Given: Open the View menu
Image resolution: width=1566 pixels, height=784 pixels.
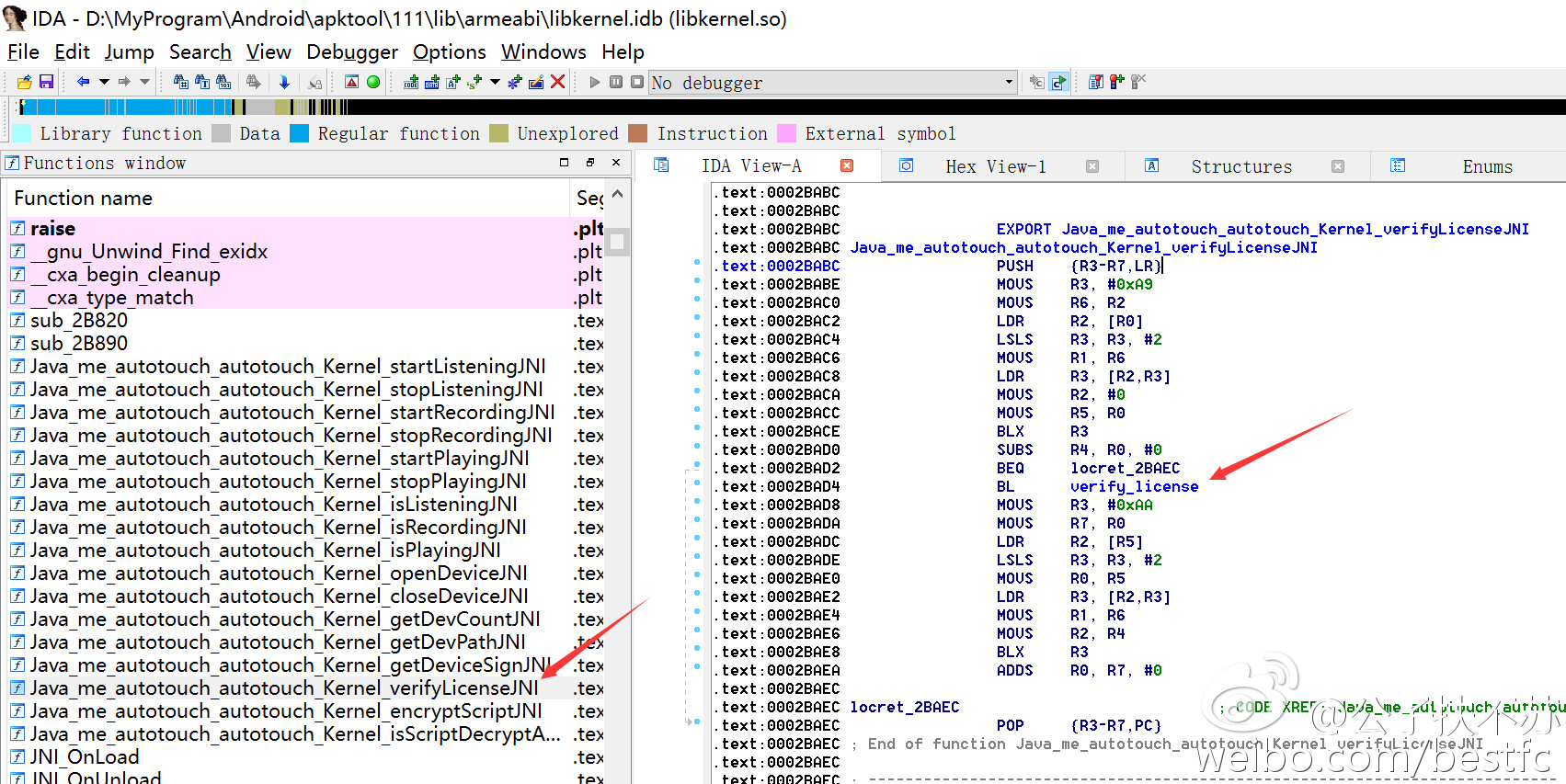Looking at the screenshot, I should [269, 51].
